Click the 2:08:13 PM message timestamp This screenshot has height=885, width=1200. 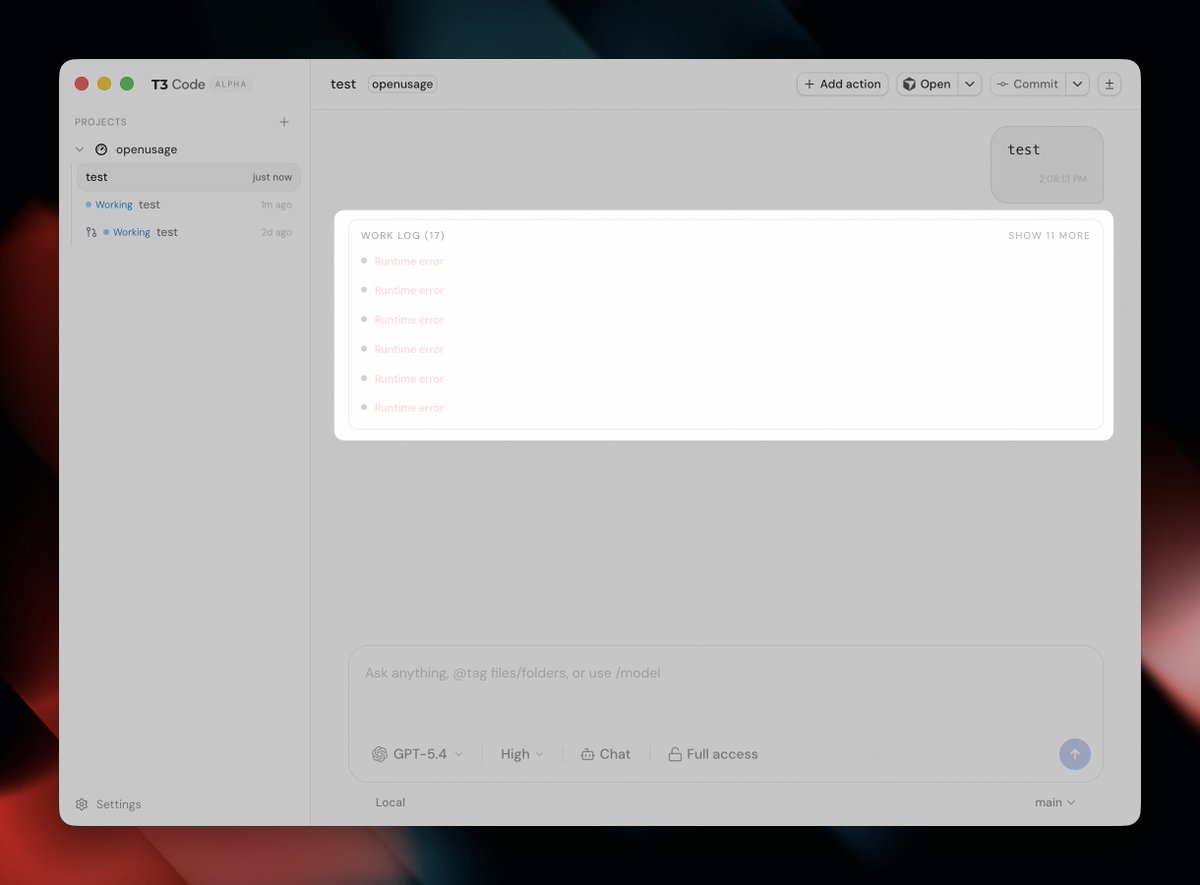(1062, 180)
